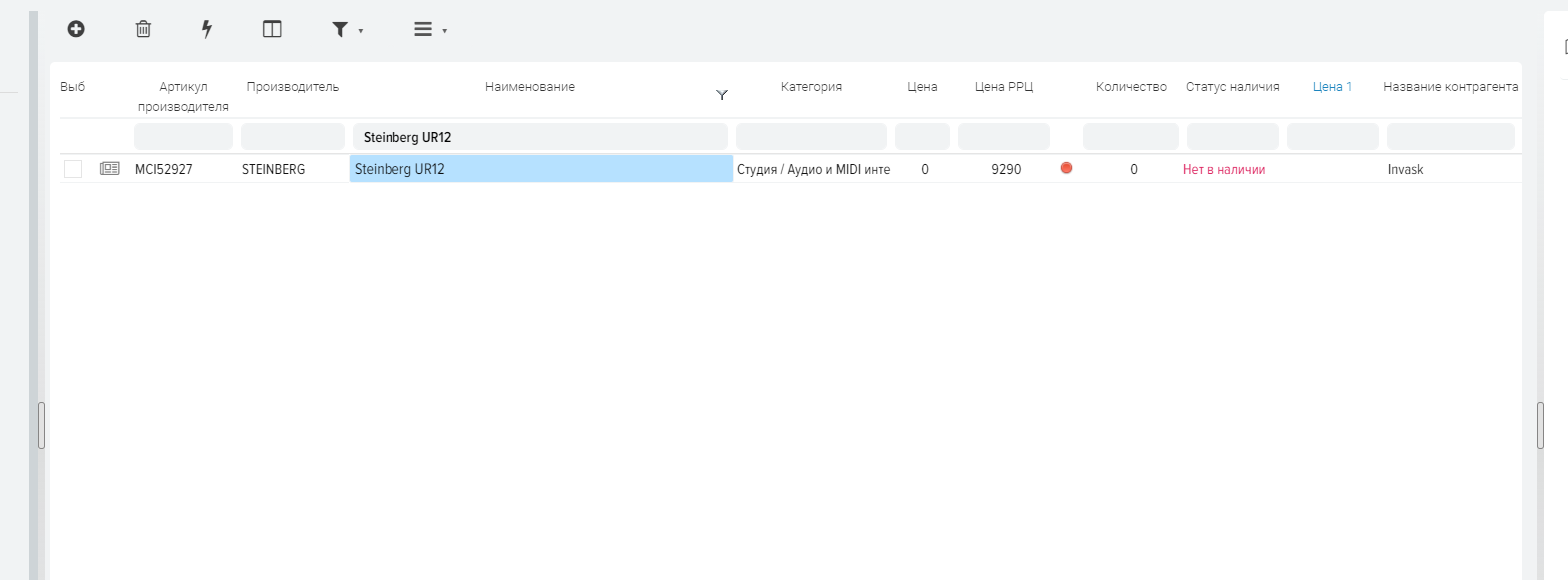Click the Нет в наличии status text
This screenshot has height=580, width=1568.
click(1224, 169)
